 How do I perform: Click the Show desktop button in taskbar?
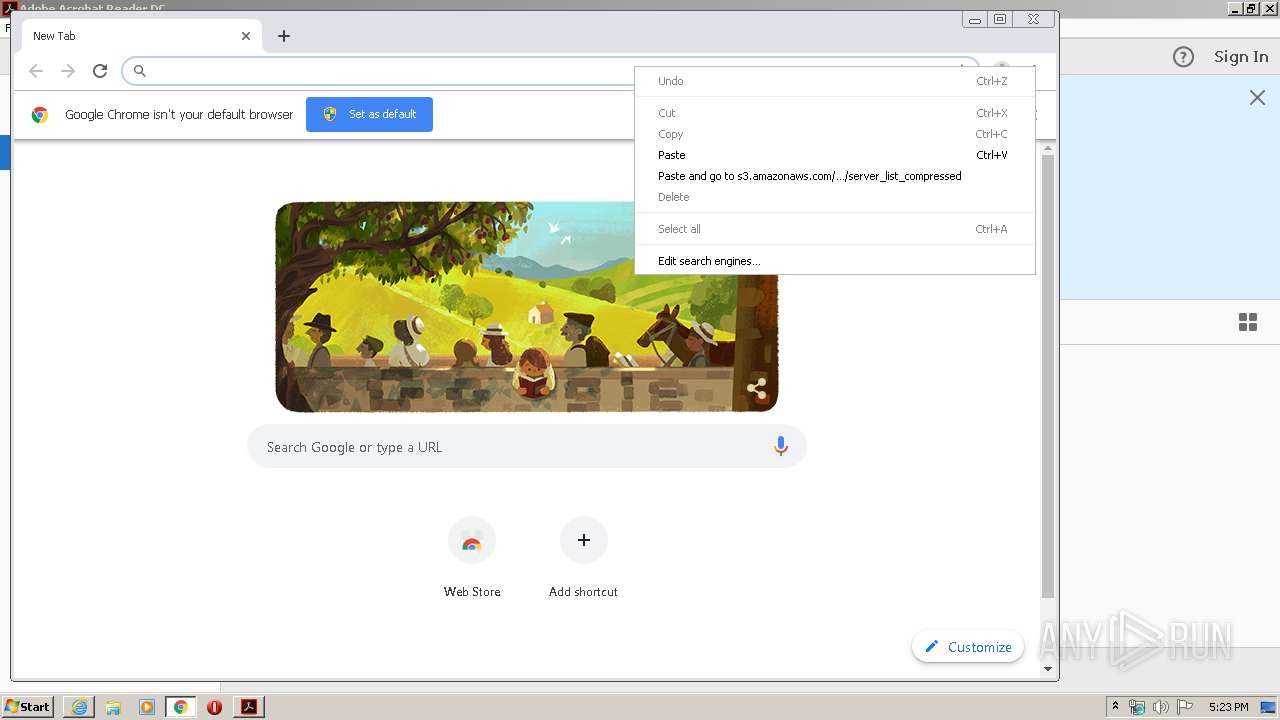[1268, 707]
